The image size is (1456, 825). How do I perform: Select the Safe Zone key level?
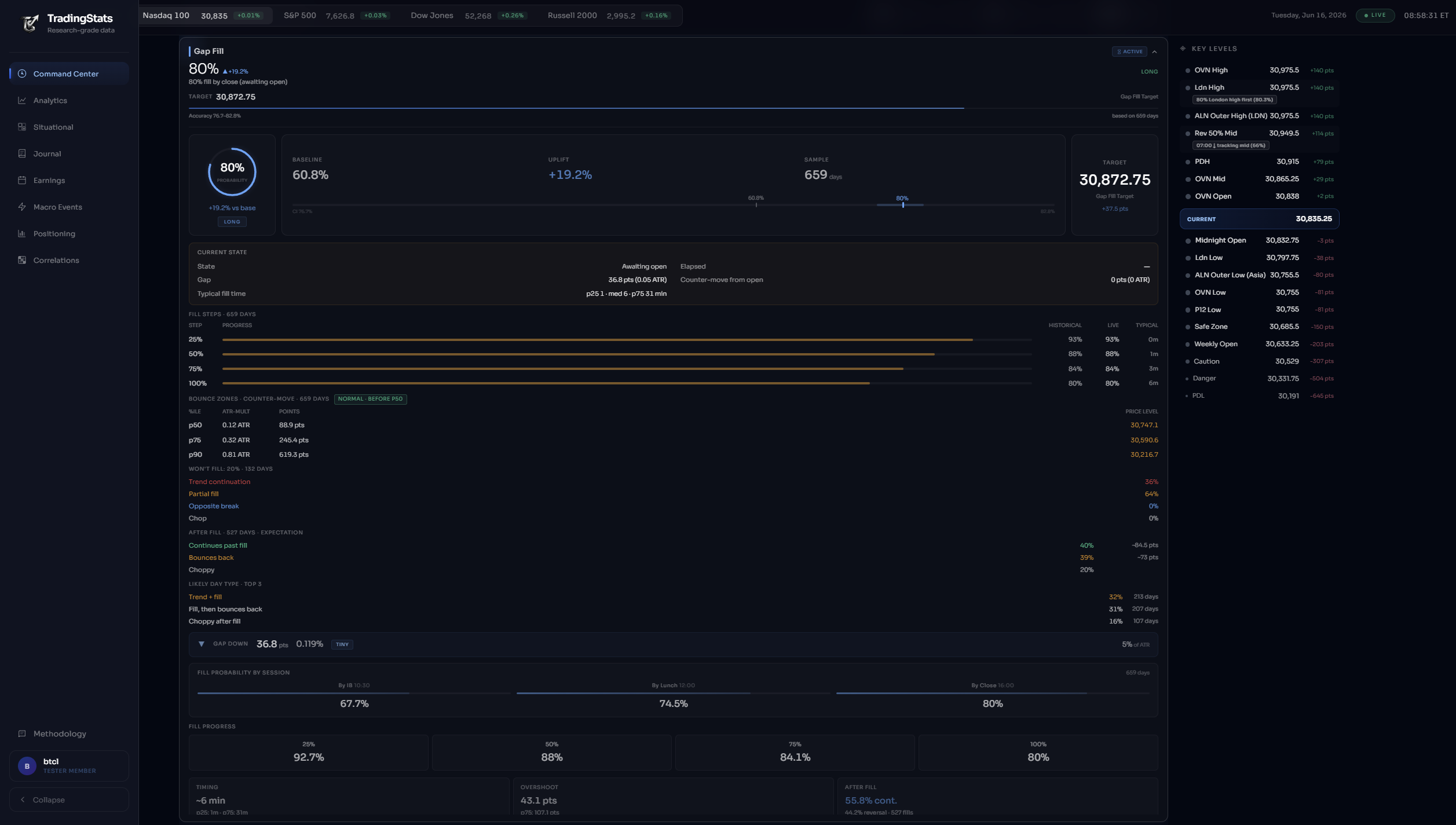click(x=1259, y=327)
